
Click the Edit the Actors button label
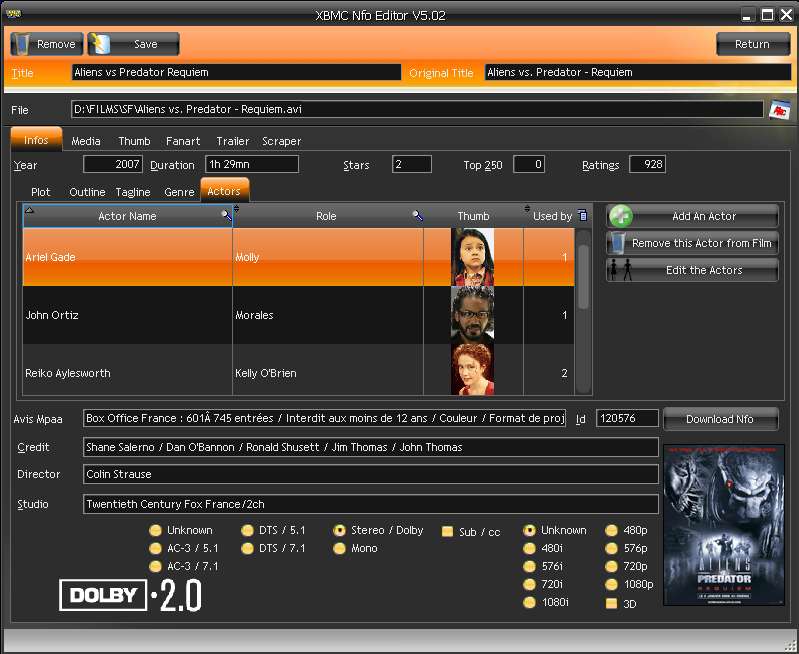[x=704, y=270]
